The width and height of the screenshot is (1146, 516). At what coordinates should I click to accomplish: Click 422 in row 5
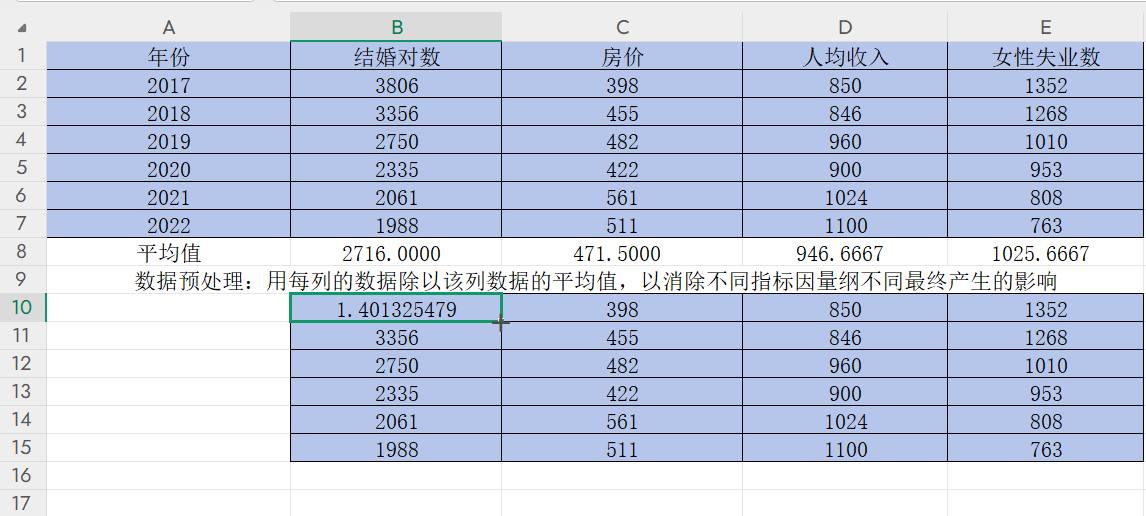622,169
